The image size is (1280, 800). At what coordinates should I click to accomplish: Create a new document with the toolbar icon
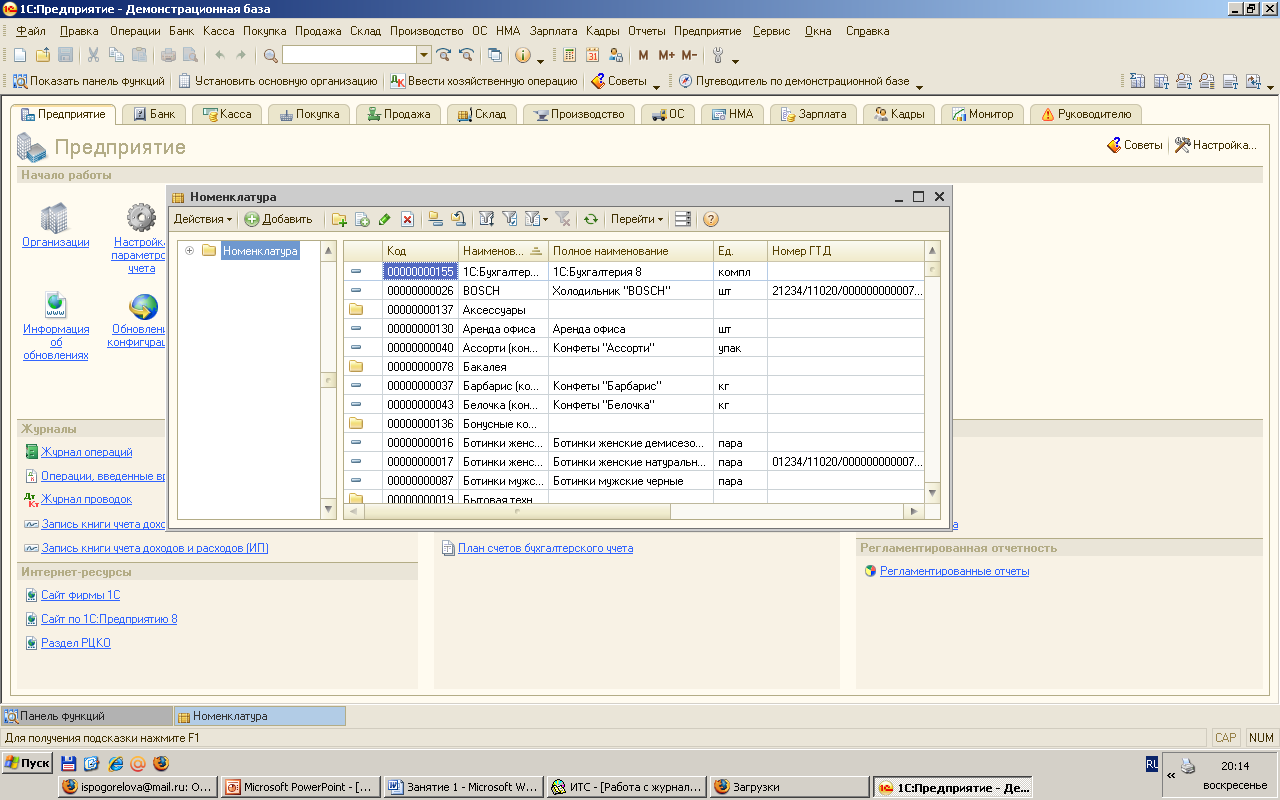click(20, 55)
